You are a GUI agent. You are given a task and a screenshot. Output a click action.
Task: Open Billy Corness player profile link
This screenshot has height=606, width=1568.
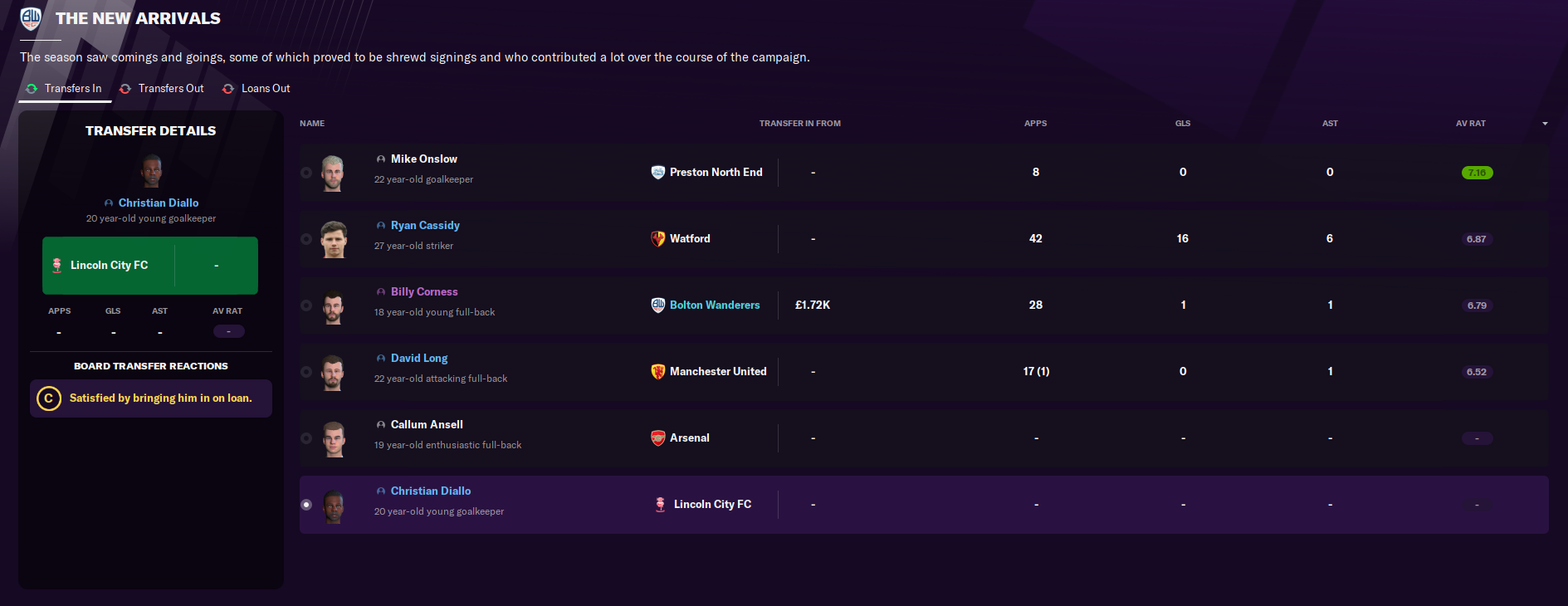[424, 292]
